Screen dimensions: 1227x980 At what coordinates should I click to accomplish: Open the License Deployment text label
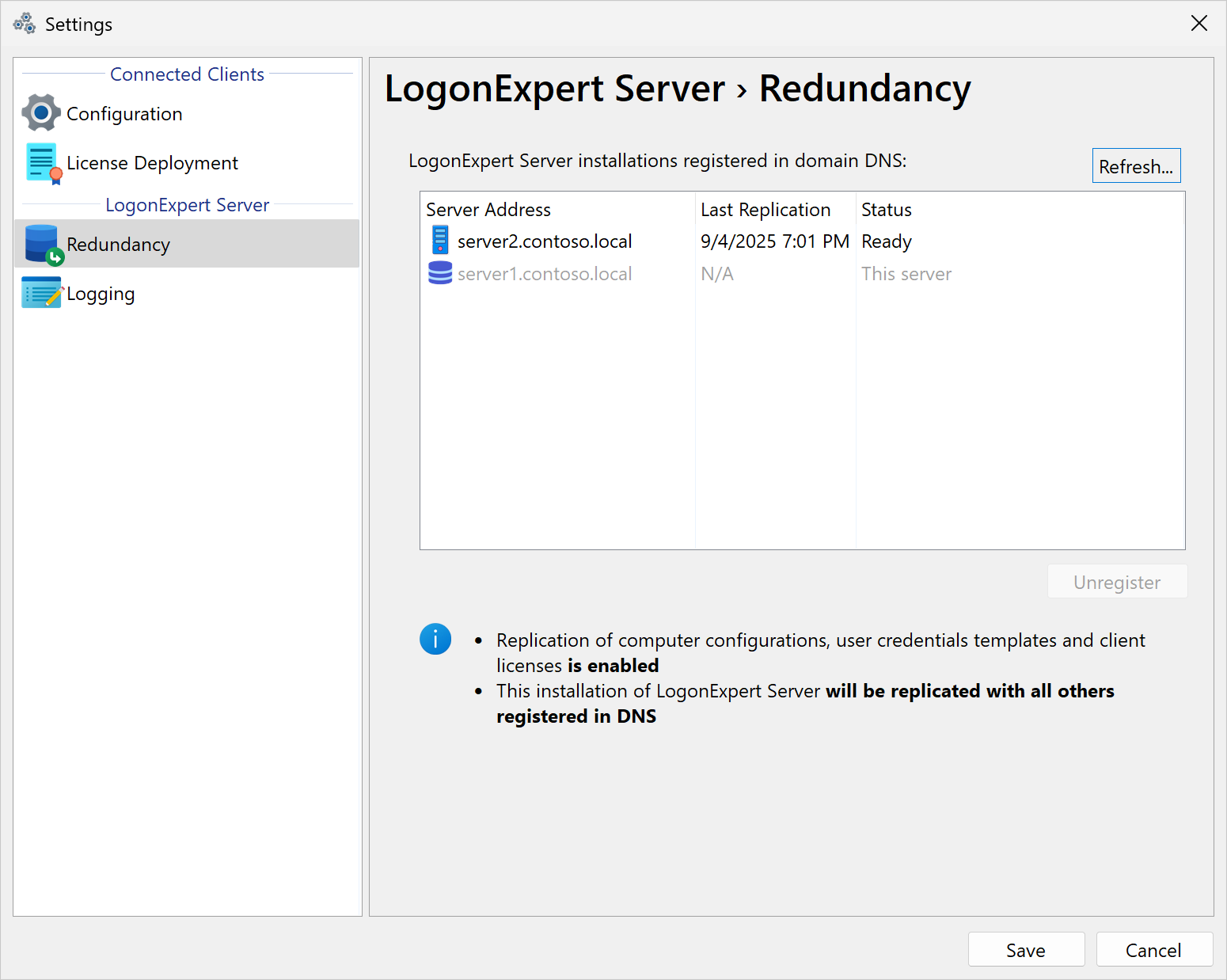(152, 163)
